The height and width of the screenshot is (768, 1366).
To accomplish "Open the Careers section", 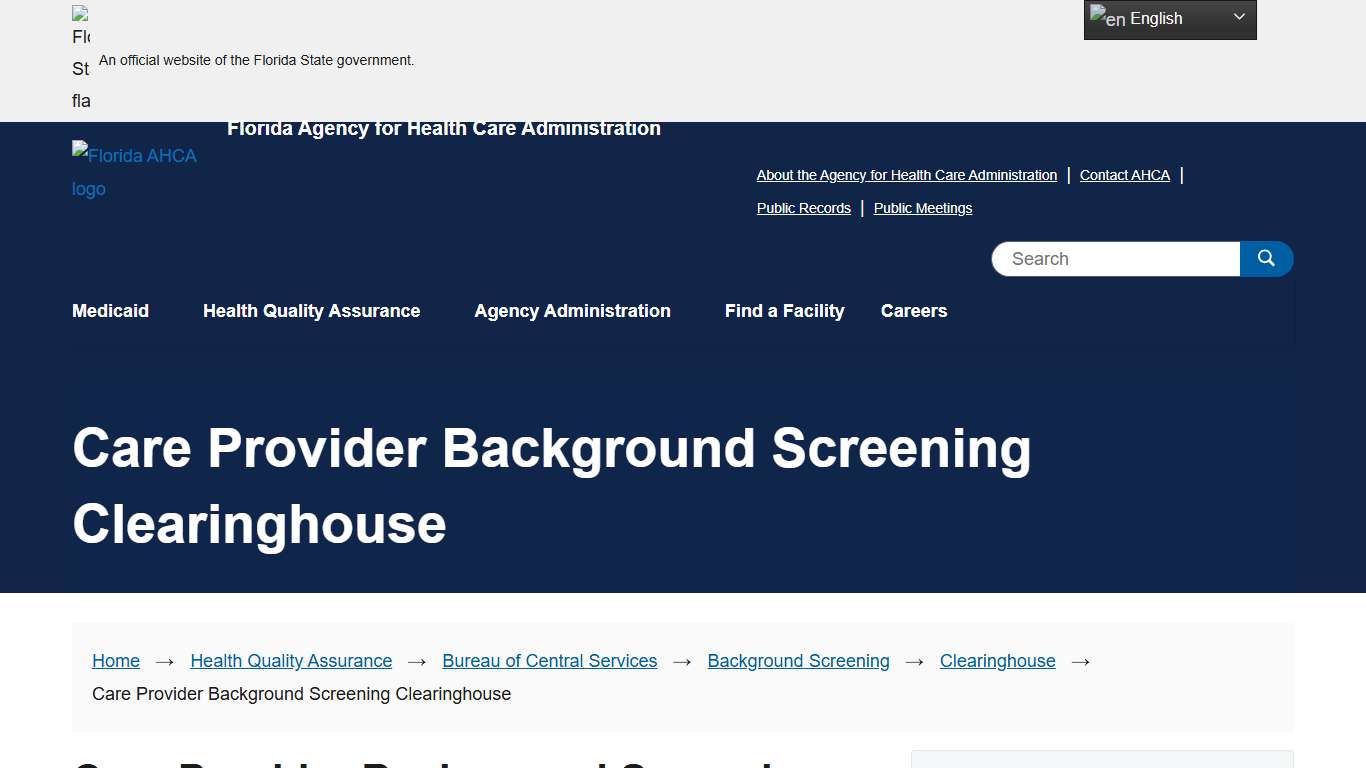I will 913,311.
